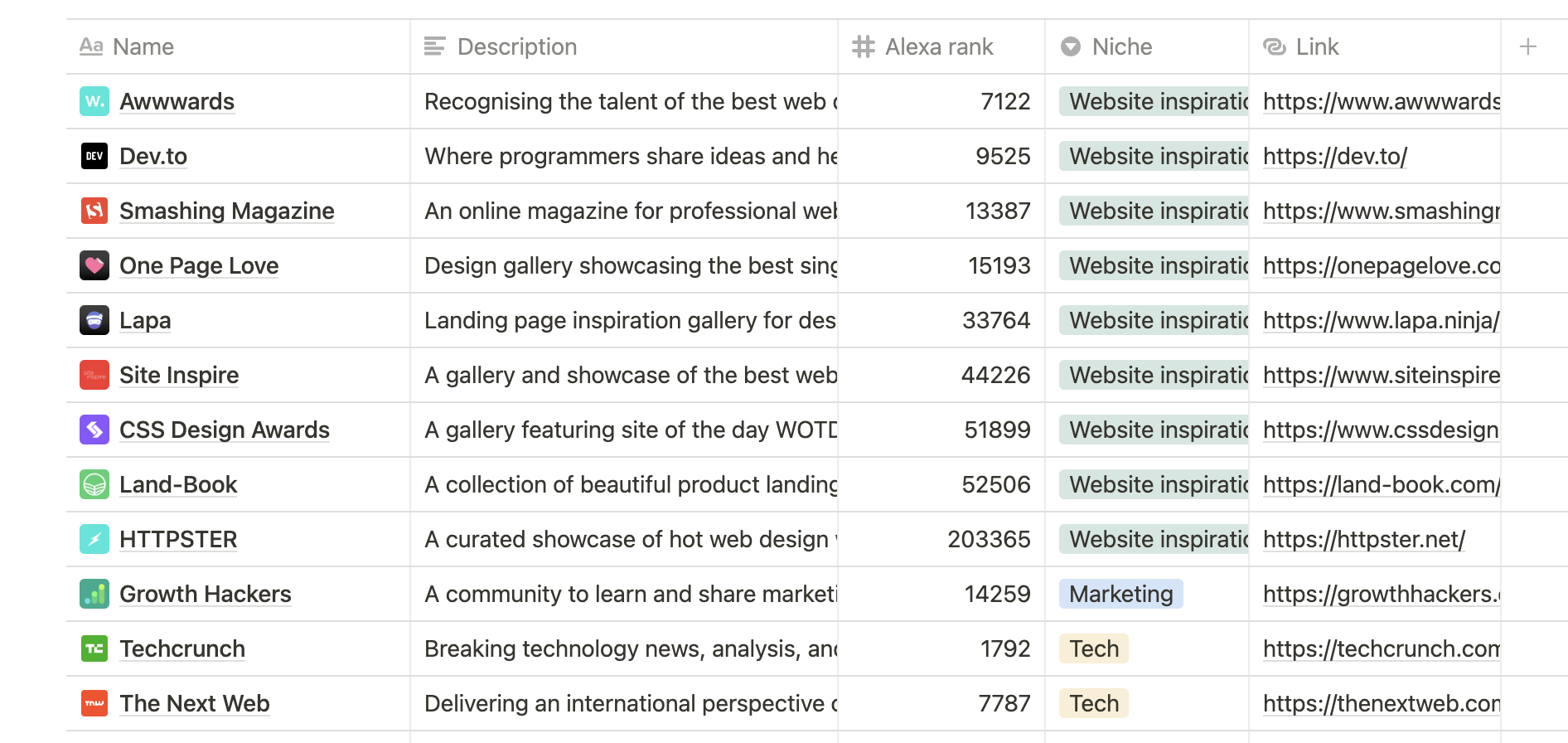Open the Description column header
The width and height of the screenshot is (1568, 743).
coord(624,46)
